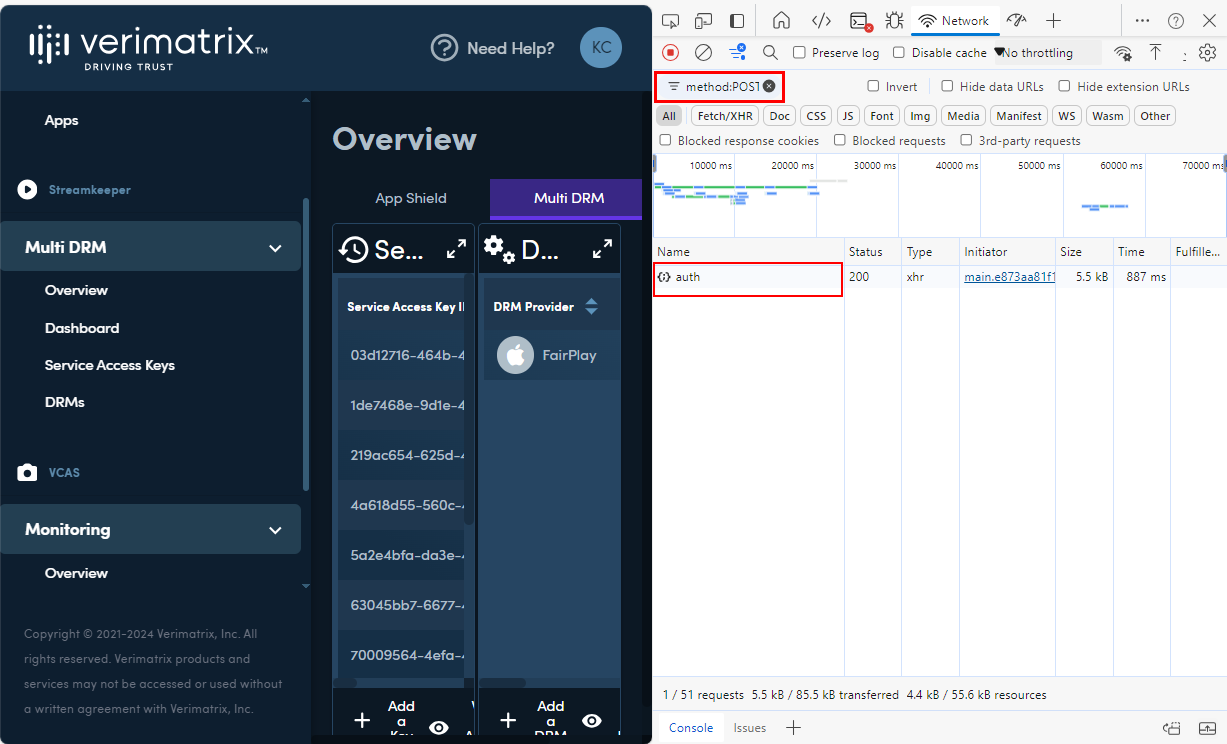1227x744 pixels.
Task: Filter by Fetch/XHR type
Action: tap(725, 116)
